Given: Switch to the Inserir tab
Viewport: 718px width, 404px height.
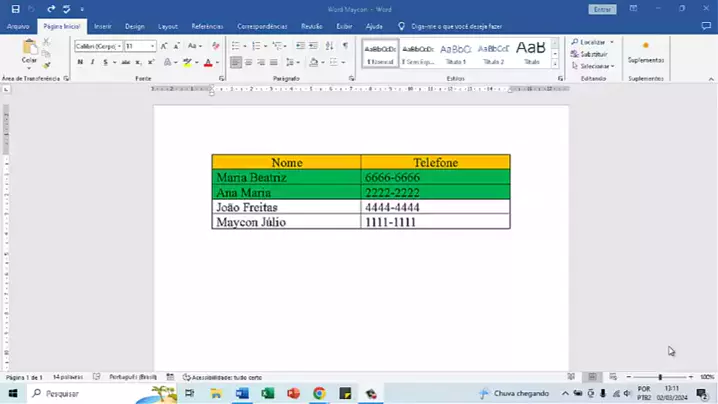Looking at the screenshot, I should coord(102,26).
